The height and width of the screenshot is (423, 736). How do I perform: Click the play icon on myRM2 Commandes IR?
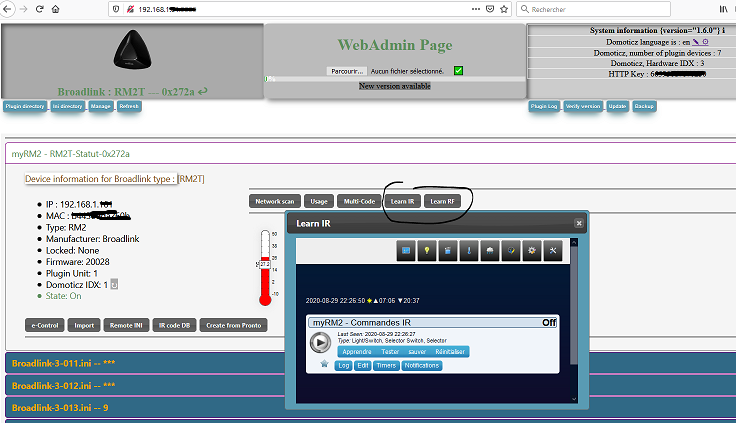321,342
